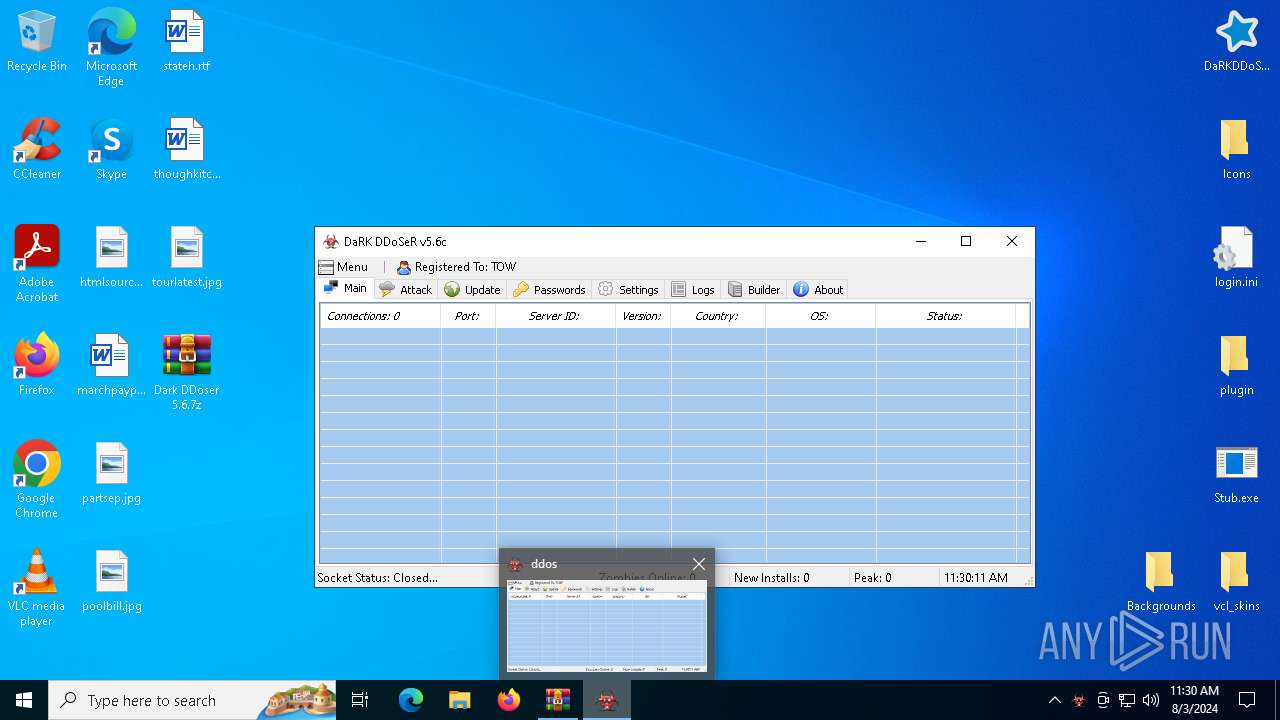Open the taskbar clock and date

click(1194, 700)
